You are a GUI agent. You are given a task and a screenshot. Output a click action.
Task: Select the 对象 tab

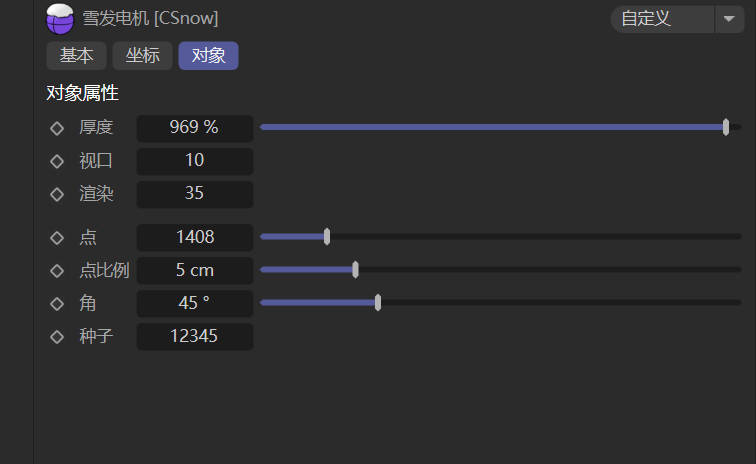(x=208, y=56)
